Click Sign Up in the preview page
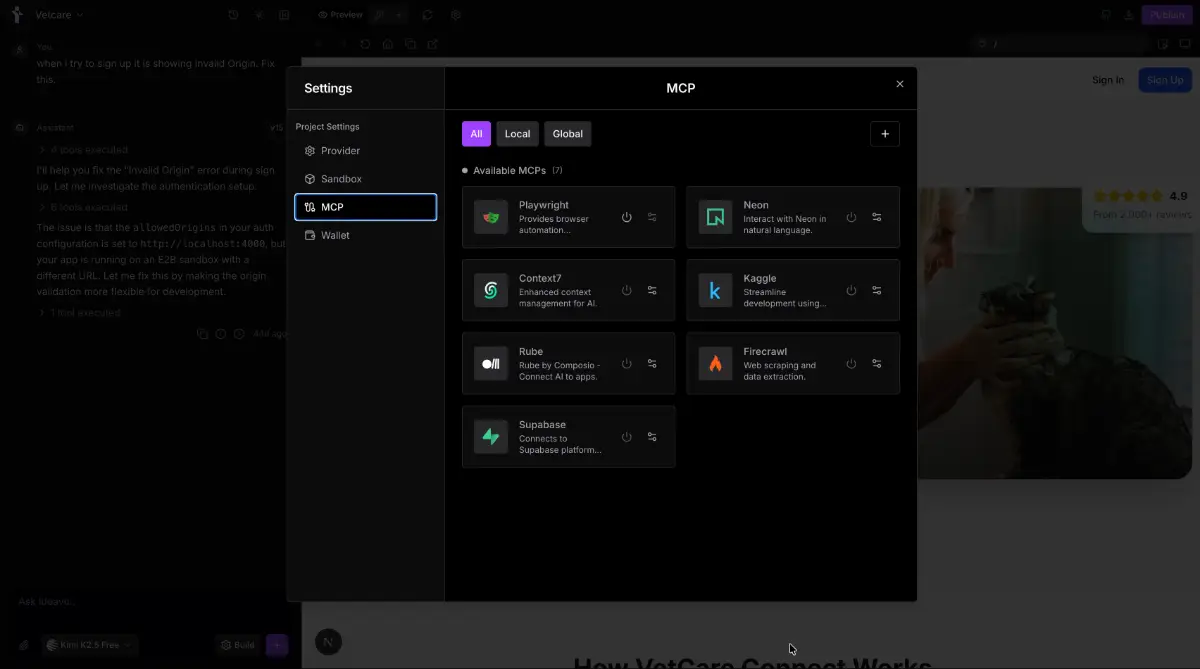 point(1165,80)
